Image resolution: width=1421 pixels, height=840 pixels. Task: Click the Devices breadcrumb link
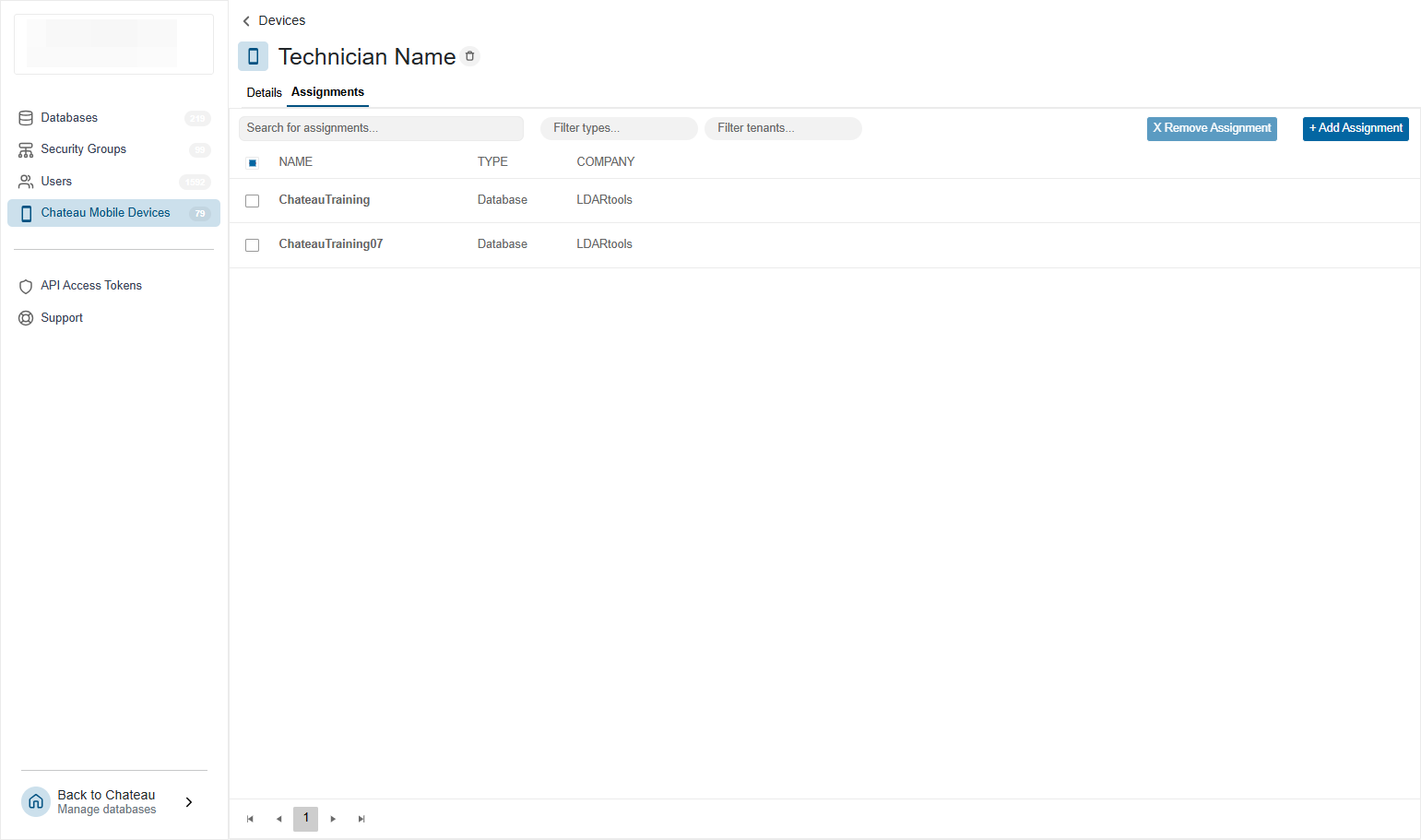click(x=282, y=20)
